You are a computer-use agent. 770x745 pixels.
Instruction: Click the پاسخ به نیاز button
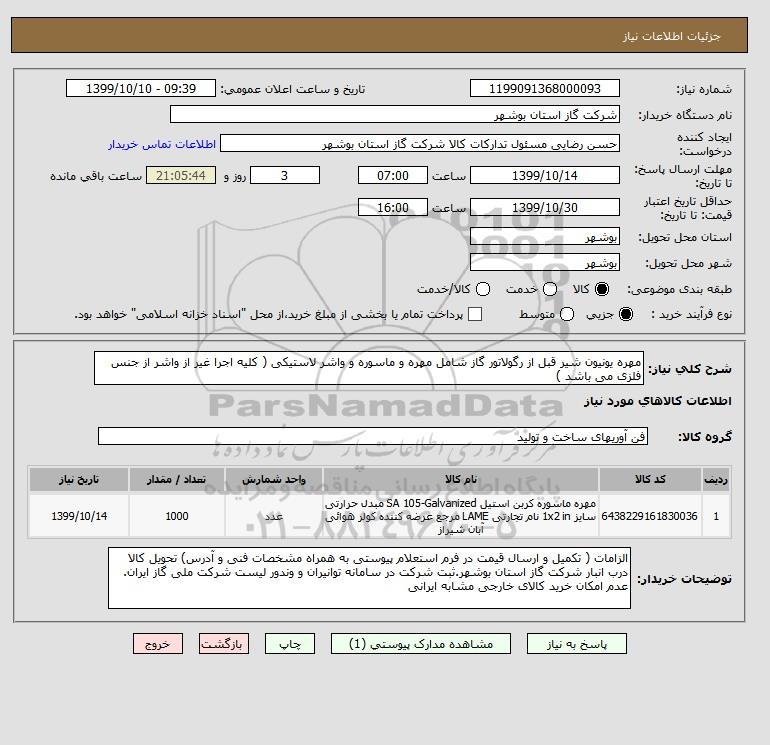pyautogui.click(x=577, y=644)
